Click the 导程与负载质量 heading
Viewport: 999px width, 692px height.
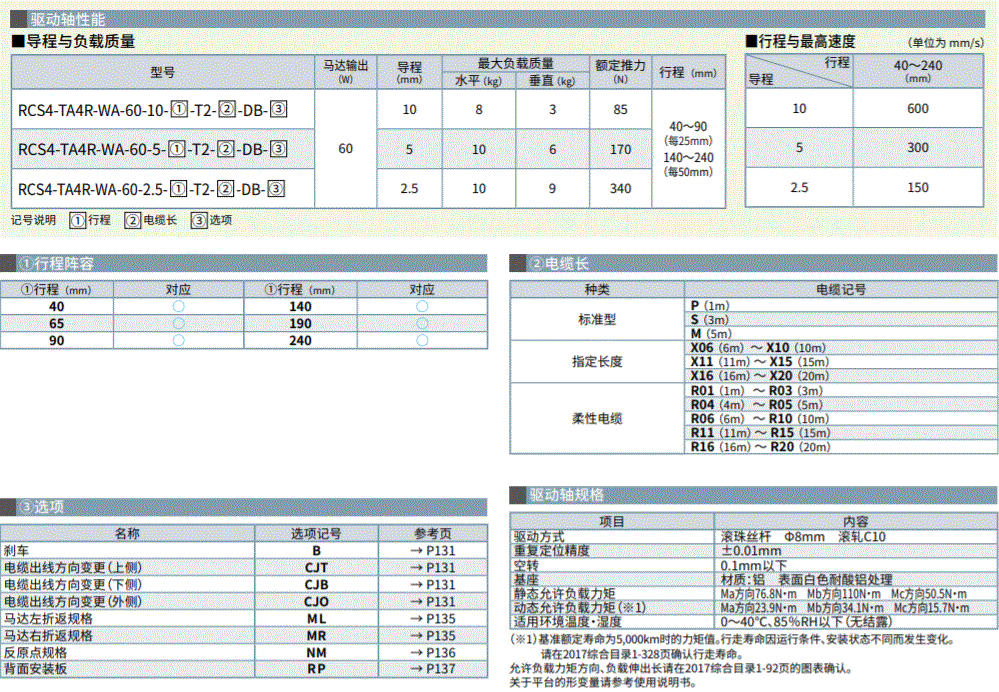pyautogui.click(x=74, y=42)
